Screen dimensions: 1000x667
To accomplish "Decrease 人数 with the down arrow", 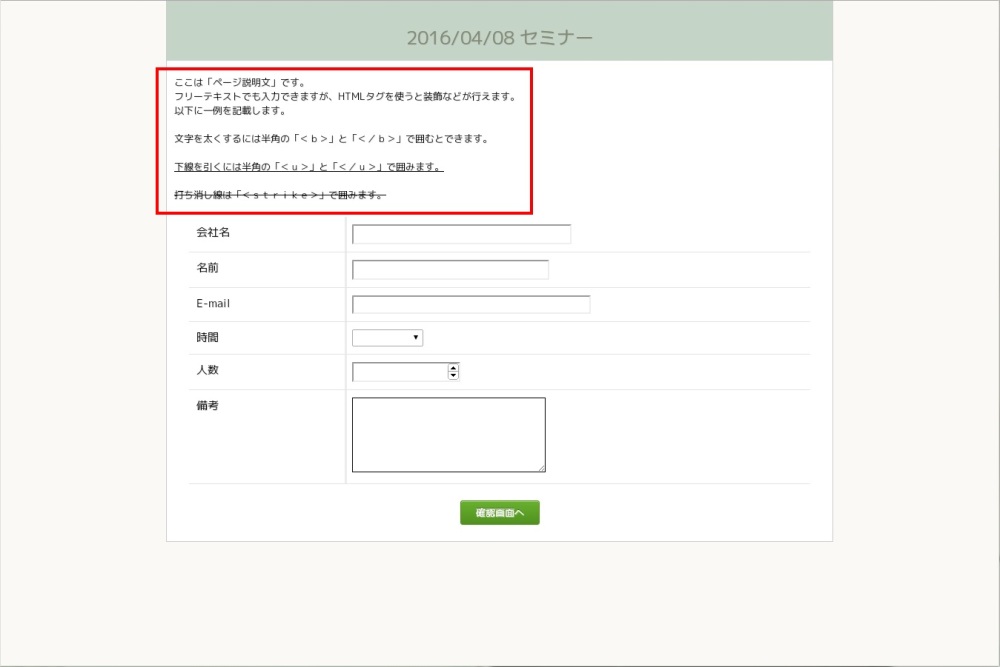I will pos(454,376).
